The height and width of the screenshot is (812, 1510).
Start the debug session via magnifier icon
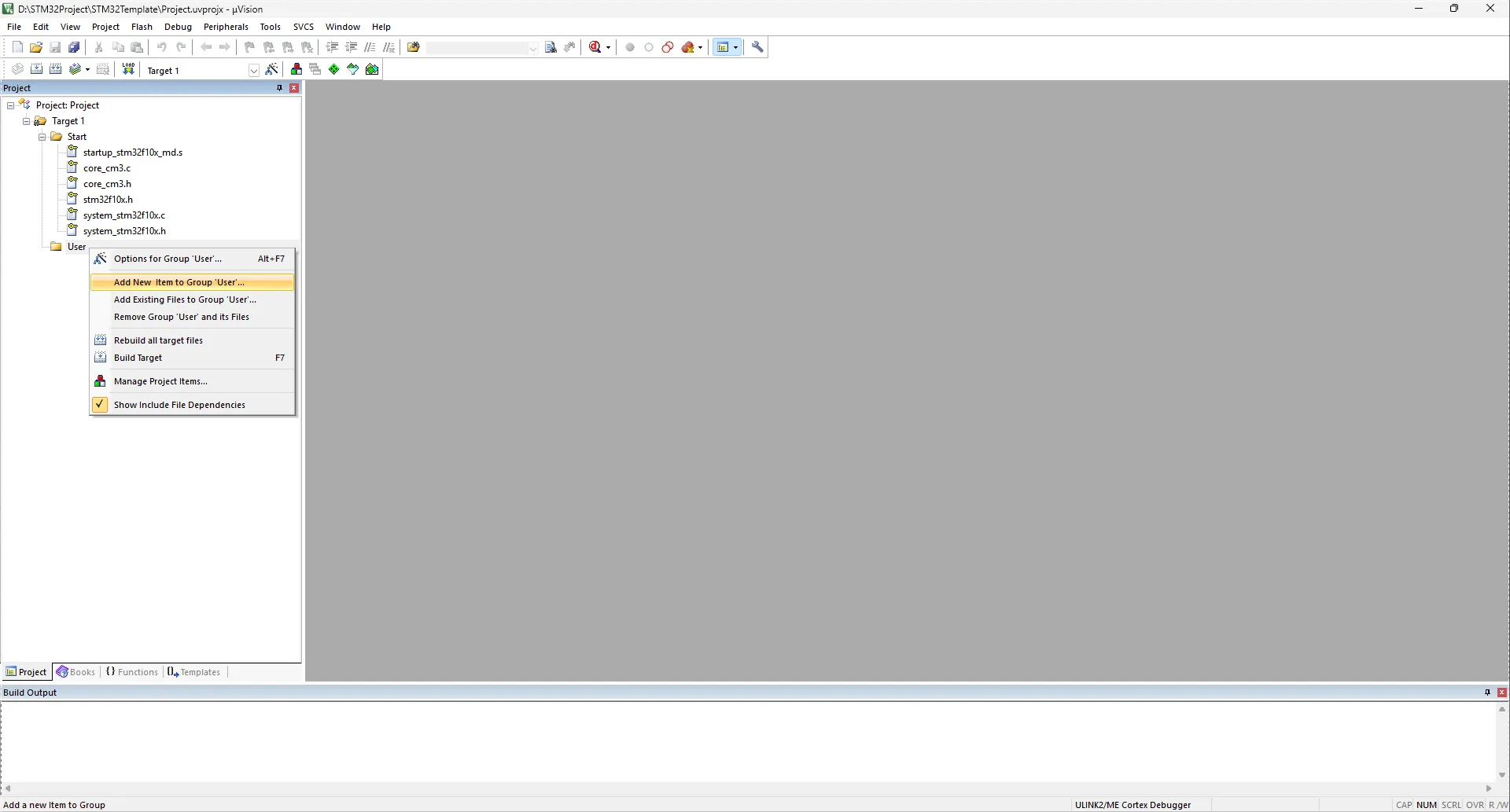(595, 47)
